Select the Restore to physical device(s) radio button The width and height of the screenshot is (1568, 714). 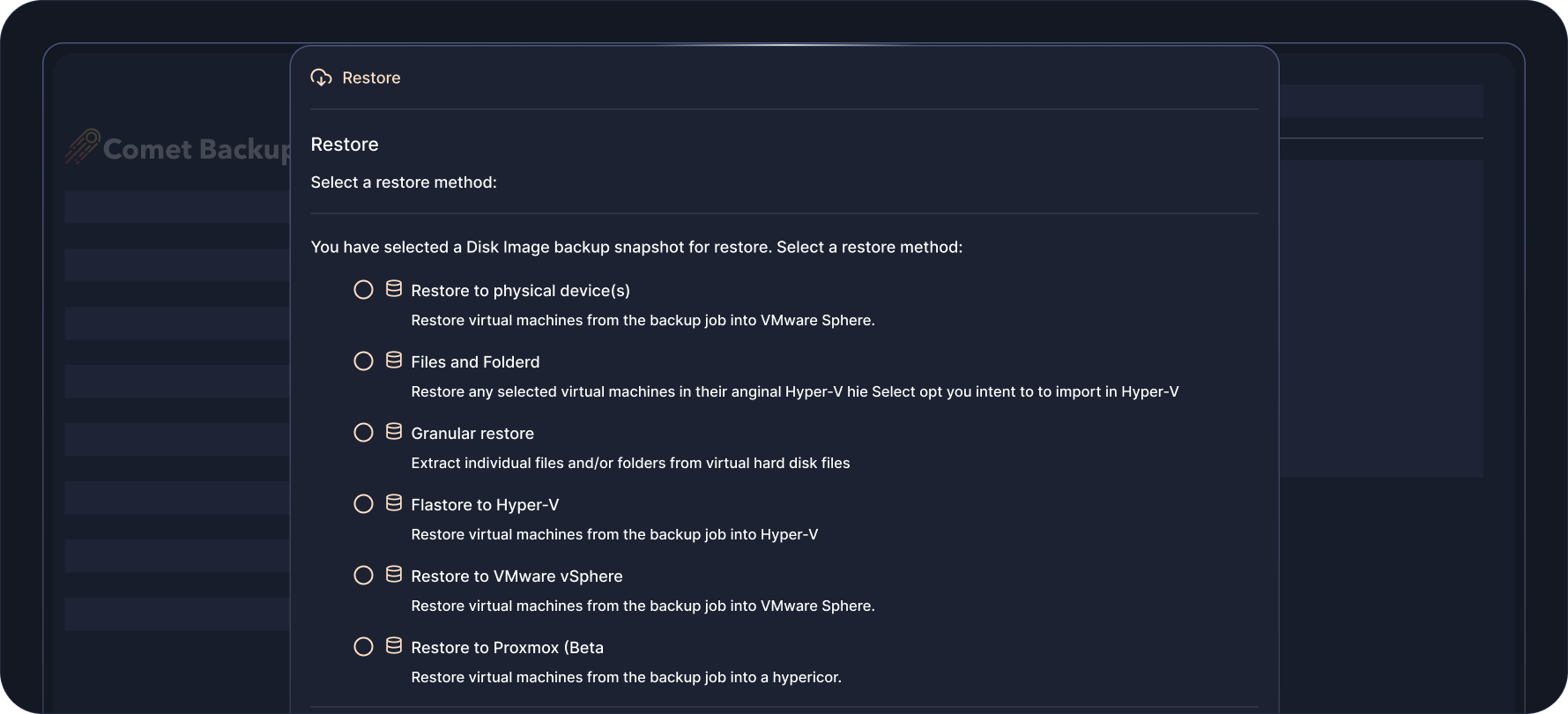click(363, 290)
